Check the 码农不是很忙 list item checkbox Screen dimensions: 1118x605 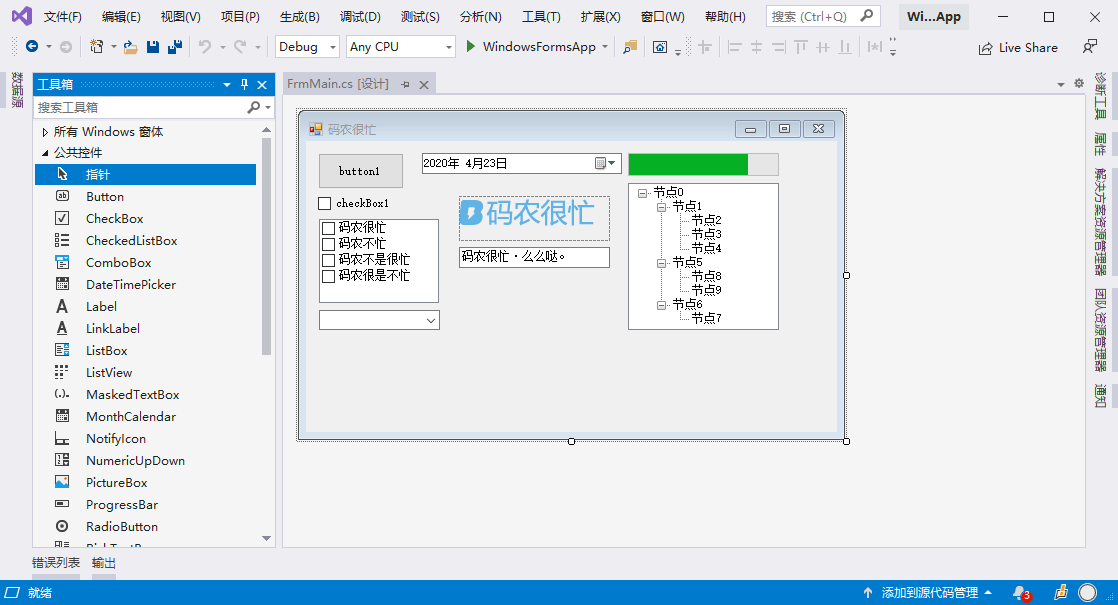click(x=329, y=260)
